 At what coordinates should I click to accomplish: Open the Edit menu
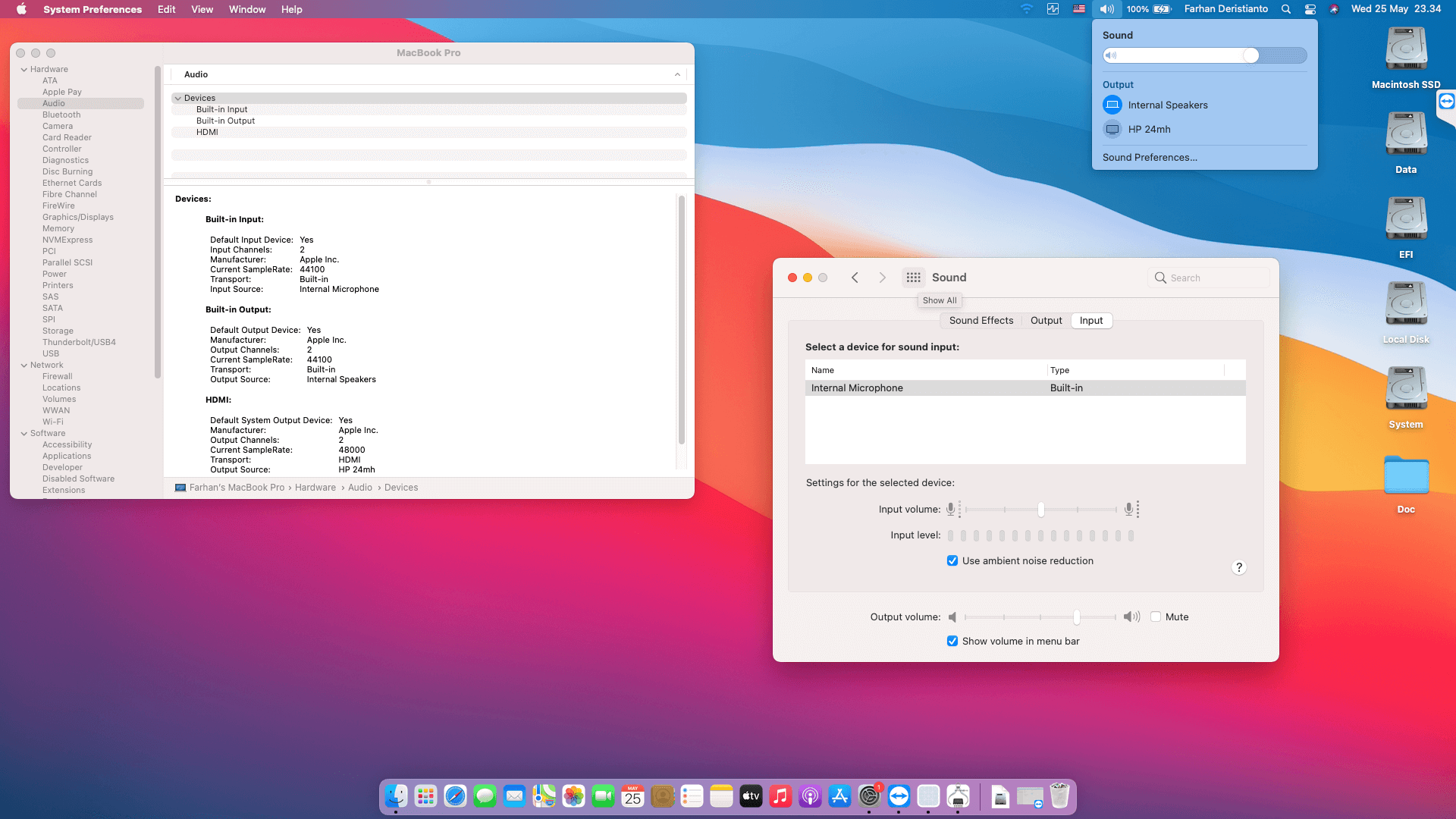[x=167, y=9]
